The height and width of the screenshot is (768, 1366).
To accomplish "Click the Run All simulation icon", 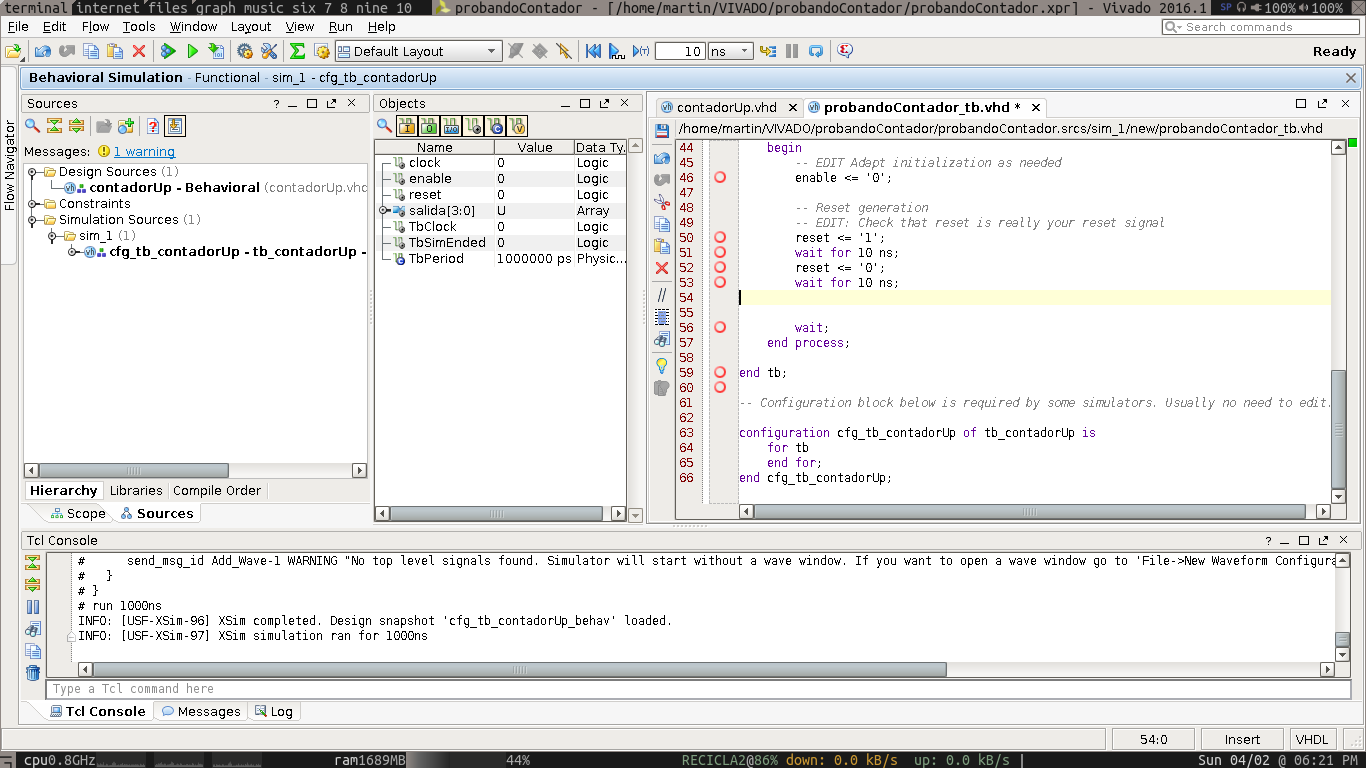I will [617, 51].
